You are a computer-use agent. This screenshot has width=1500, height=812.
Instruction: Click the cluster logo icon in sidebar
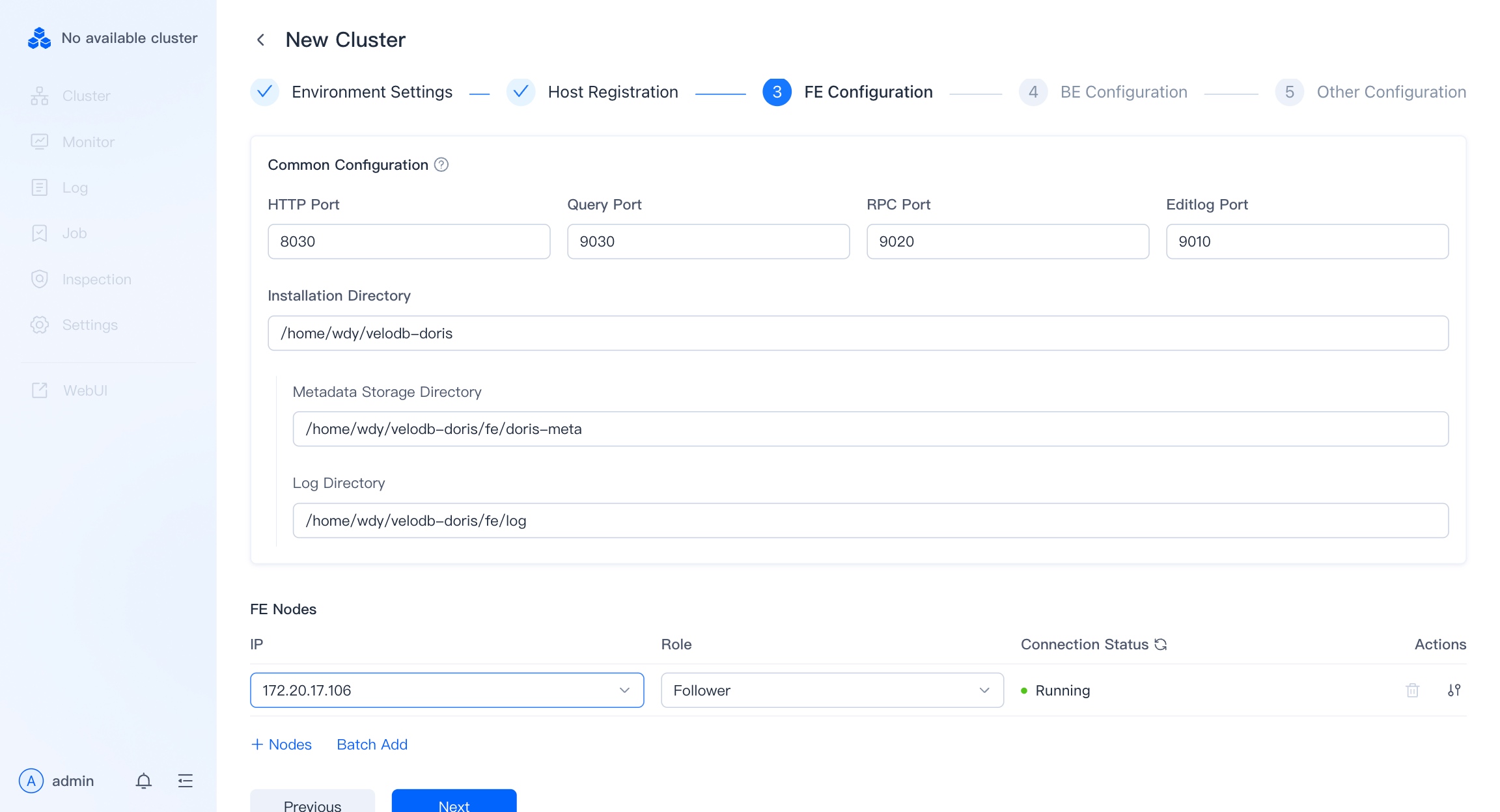point(39,38)
